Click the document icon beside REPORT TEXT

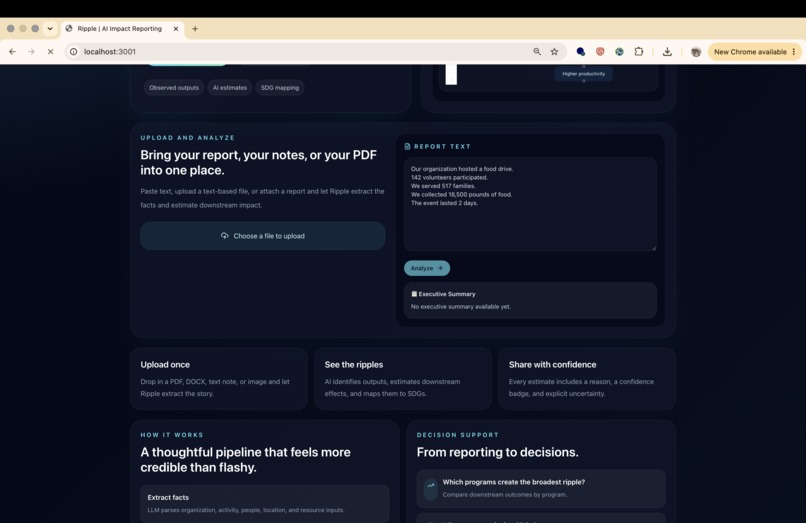click(x=408, y=147)
